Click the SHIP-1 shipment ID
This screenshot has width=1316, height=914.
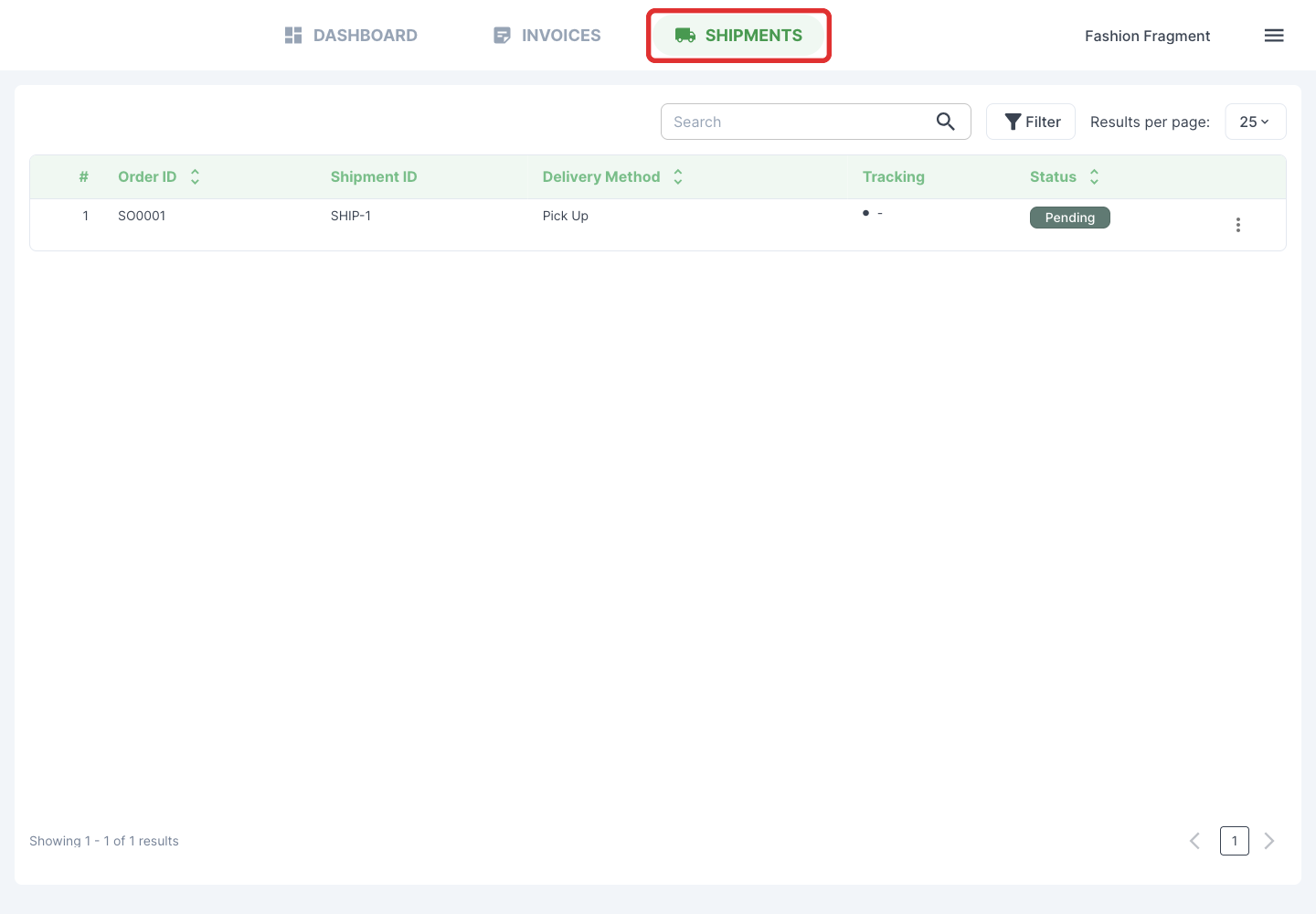[x=351, y=216]
